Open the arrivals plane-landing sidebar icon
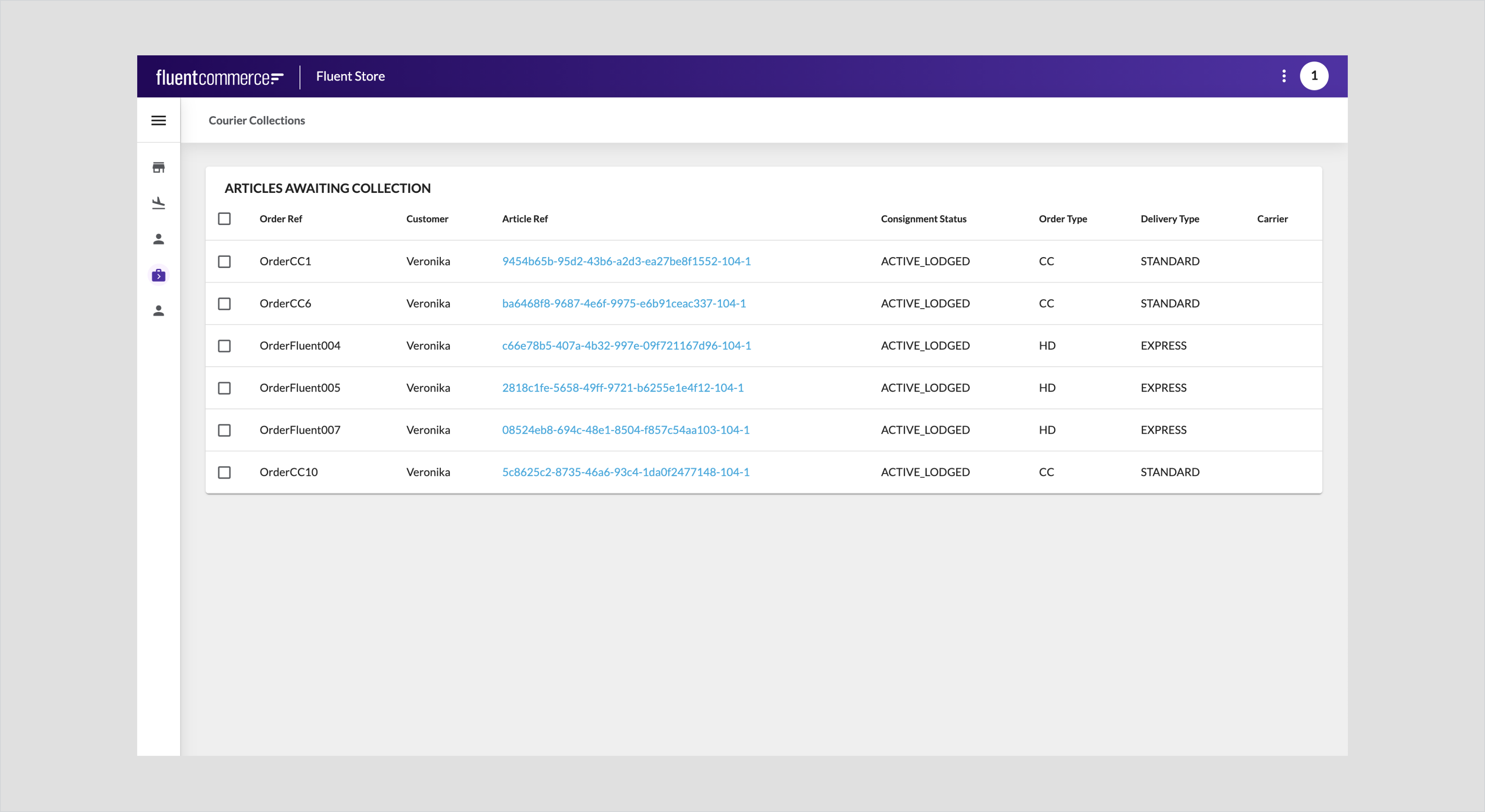Image resolution: width=1485 pixels, height=812 pixels. tap(159, 204)
